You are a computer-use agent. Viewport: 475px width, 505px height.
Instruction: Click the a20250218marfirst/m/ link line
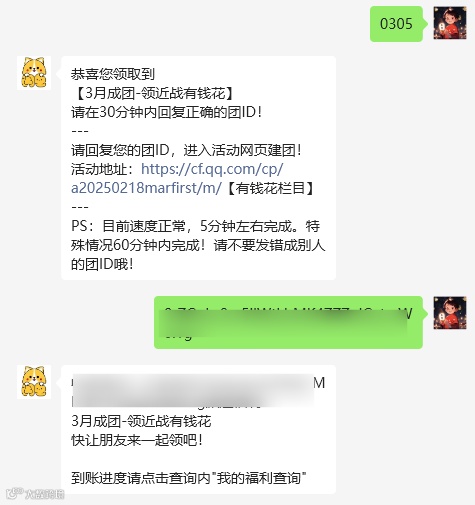point(146,188)
